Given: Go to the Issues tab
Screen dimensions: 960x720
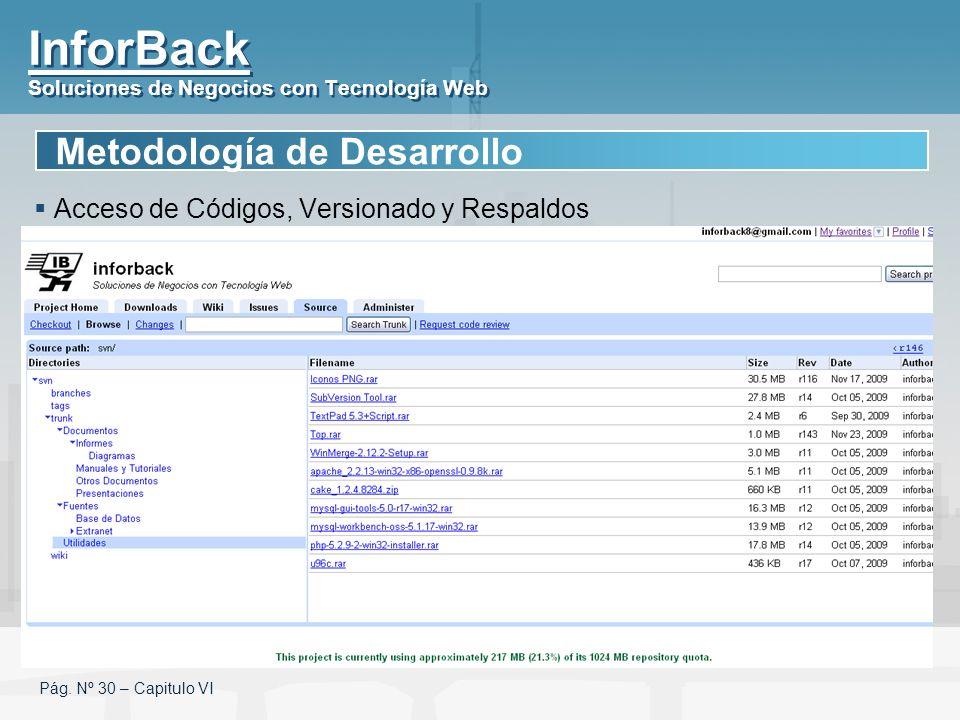Looking at the screenshot, I should (263, 307).
